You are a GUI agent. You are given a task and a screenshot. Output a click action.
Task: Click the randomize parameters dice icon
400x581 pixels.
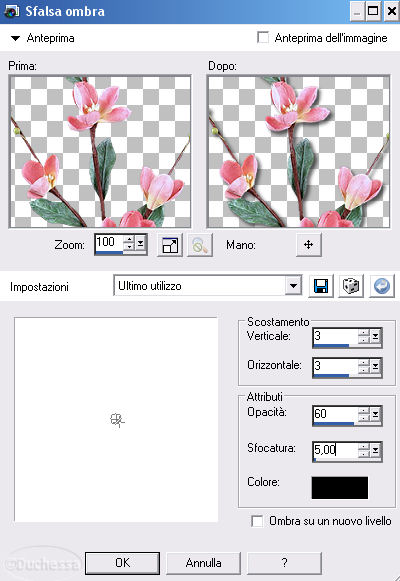351,286
